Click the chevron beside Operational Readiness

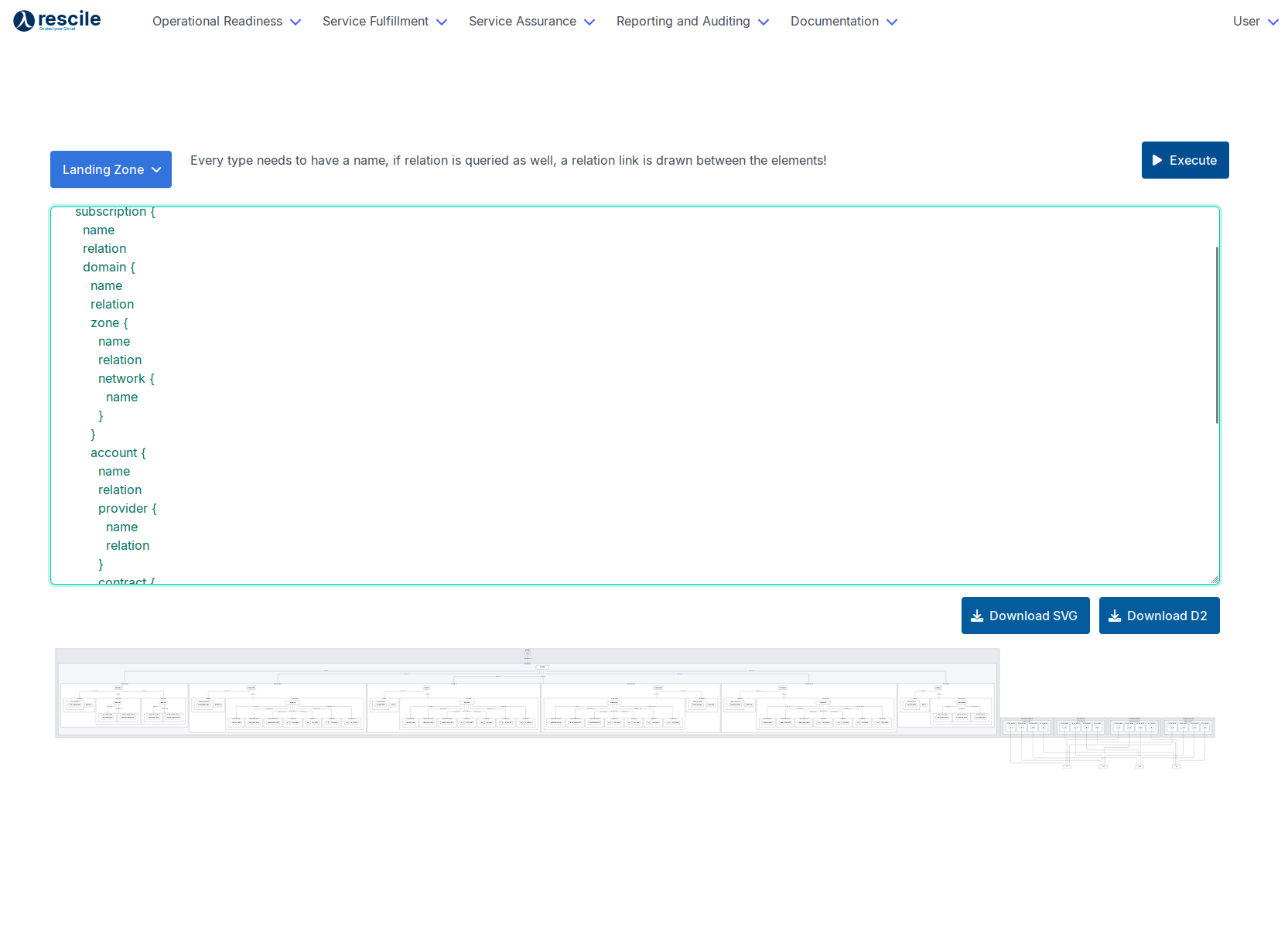pyautogui.click(x=296, y=22)
